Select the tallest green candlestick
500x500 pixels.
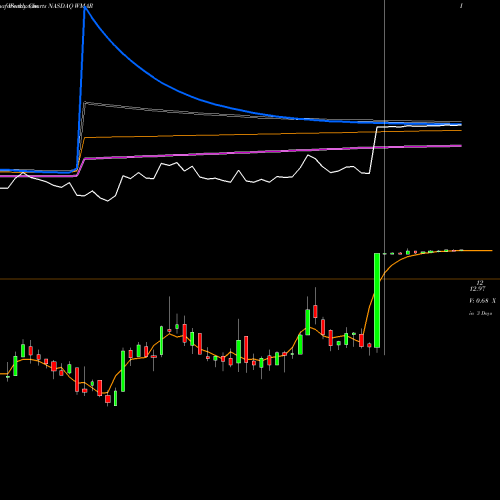[377, 300]
